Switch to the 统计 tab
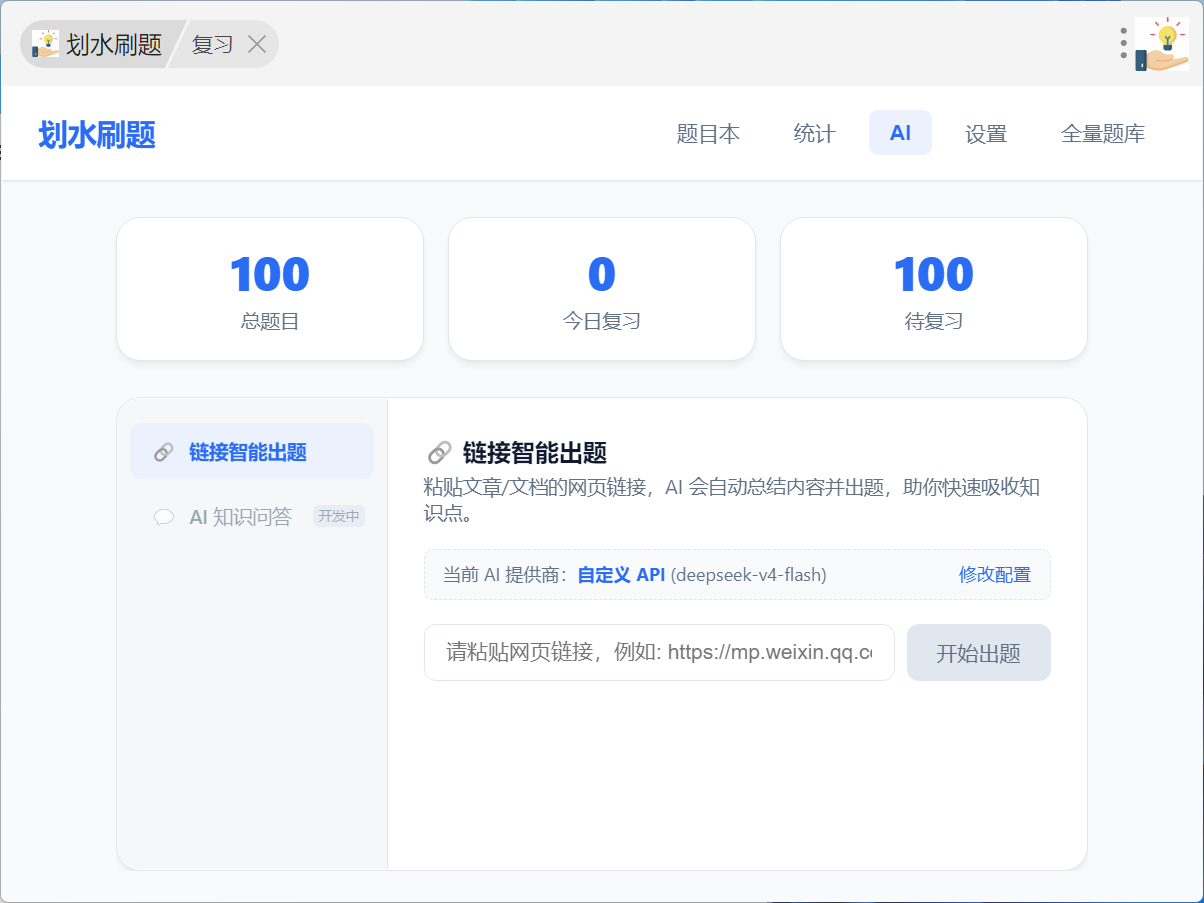 tap(814, 134)
